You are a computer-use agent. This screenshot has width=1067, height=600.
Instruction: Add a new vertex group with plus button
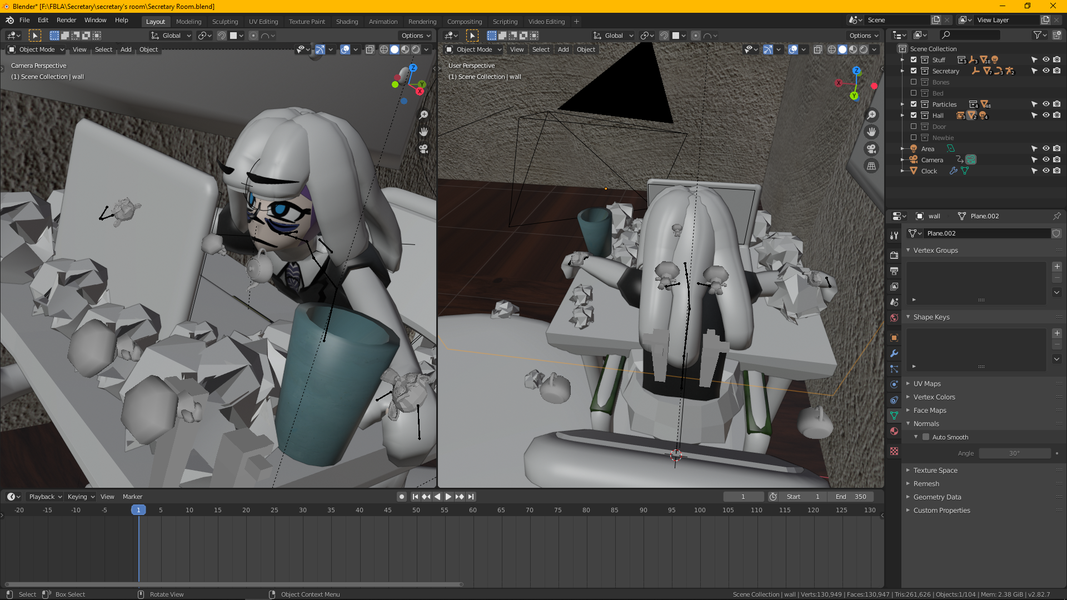coord(1057,267)
